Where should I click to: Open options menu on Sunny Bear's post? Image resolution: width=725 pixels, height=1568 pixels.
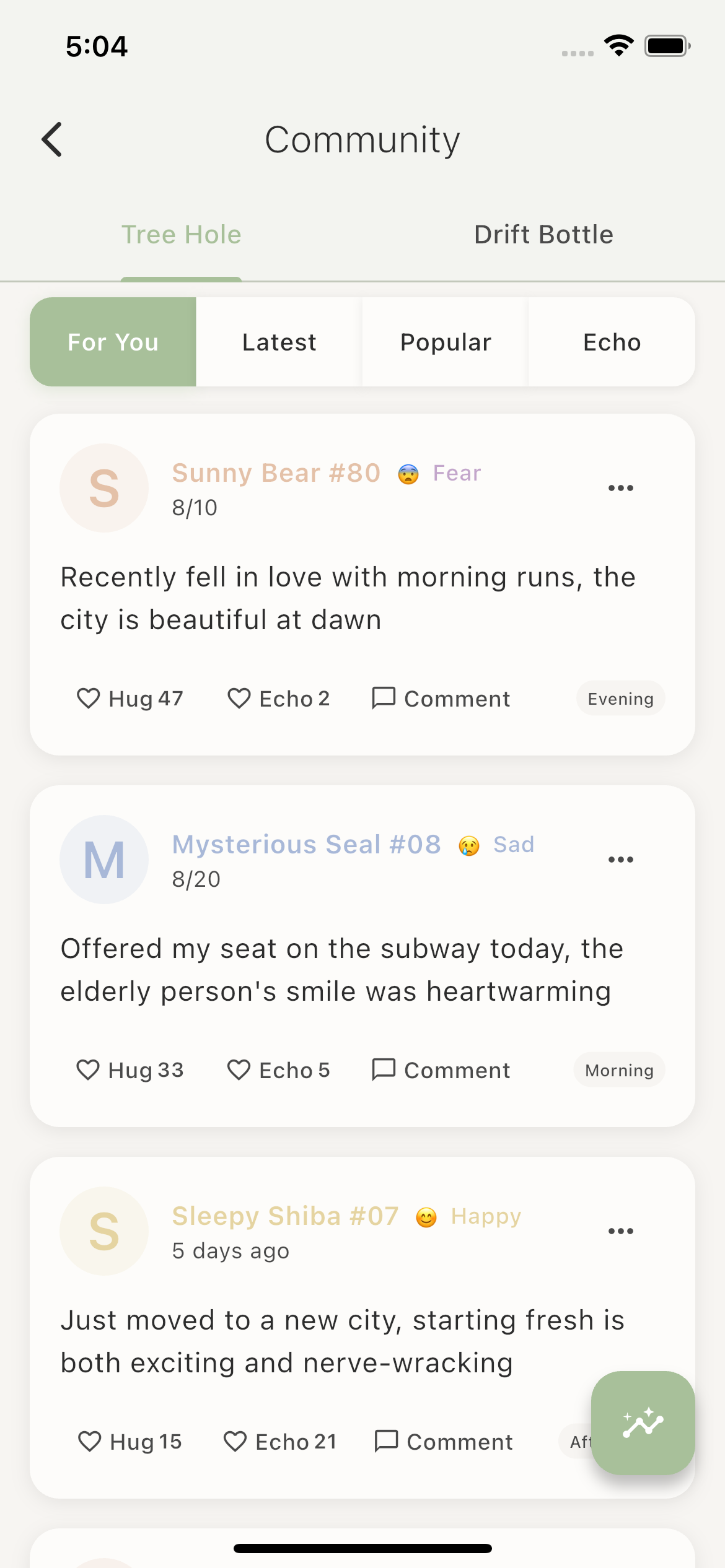[x=620, y=487]
